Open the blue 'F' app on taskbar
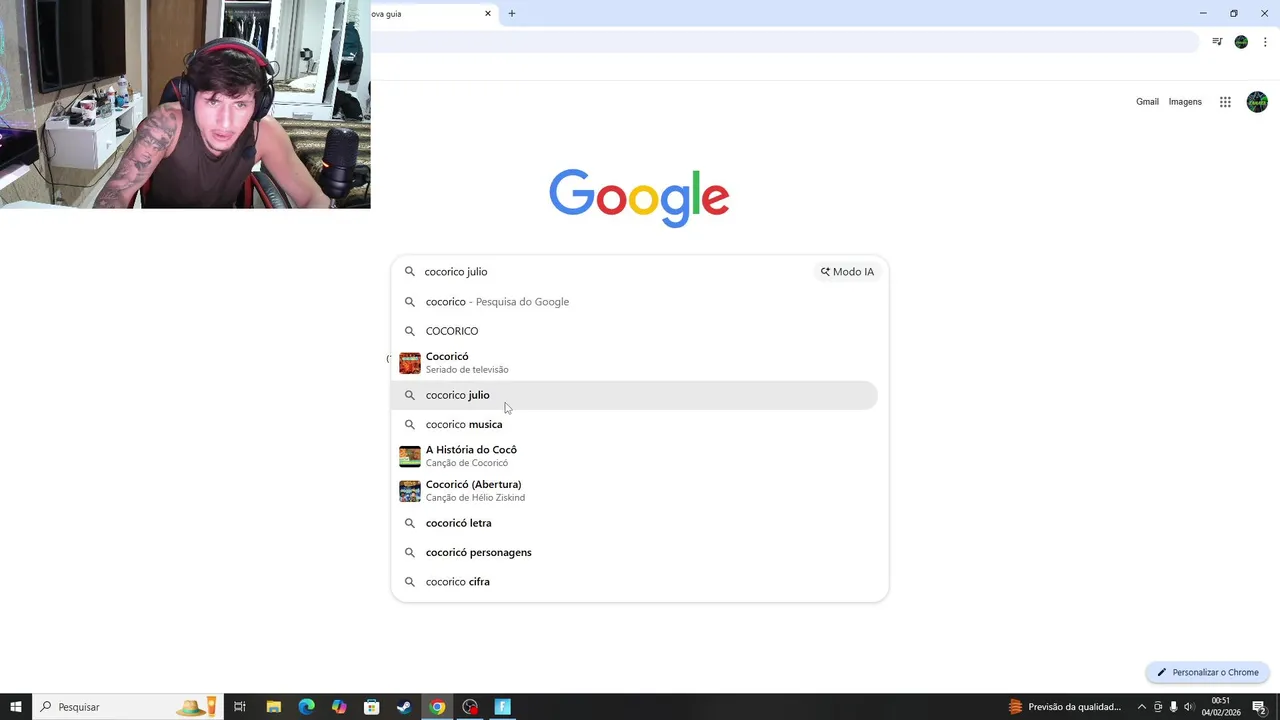Viewport: 1280px width, 720px height. pos(503,707)
